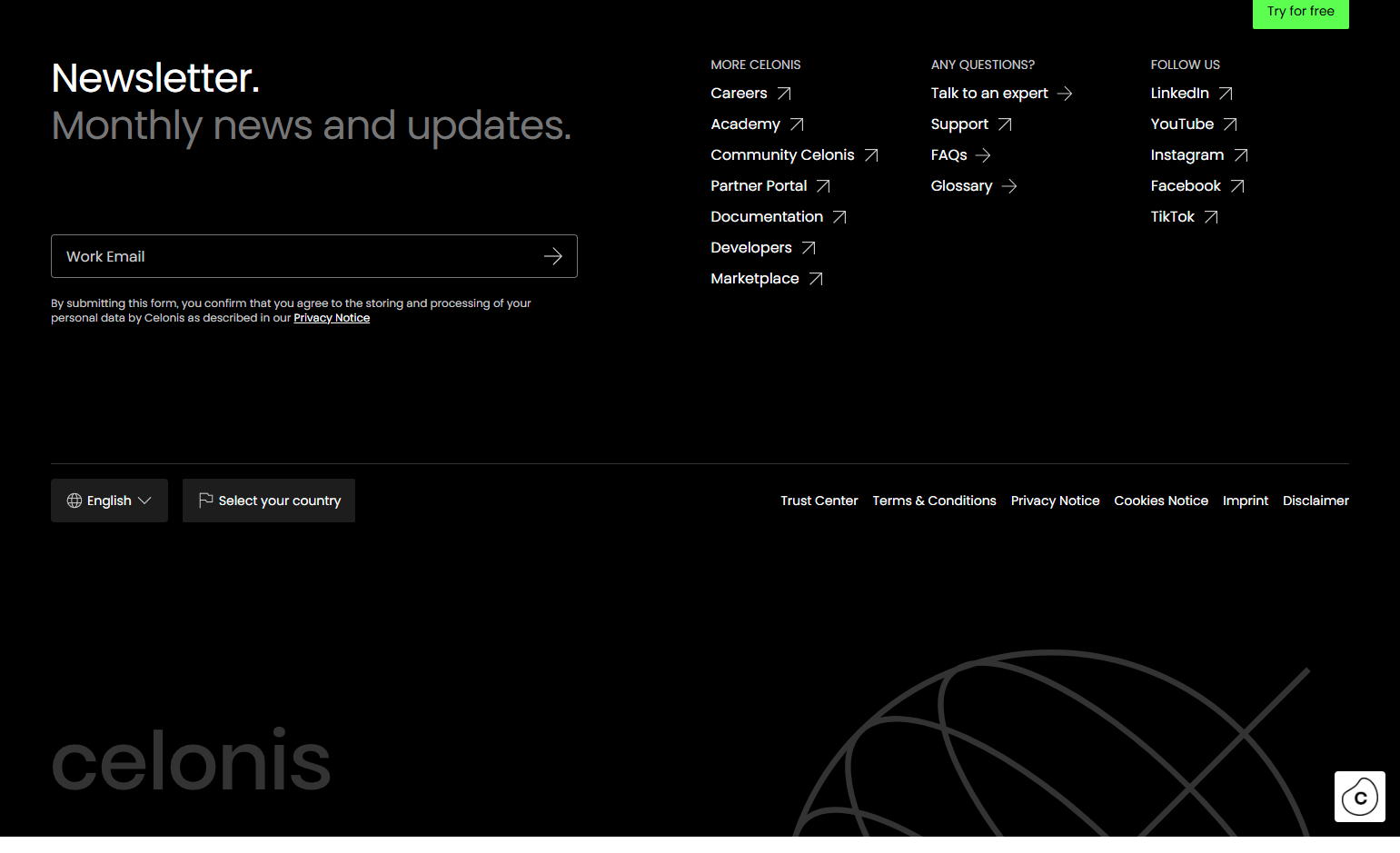Expand the English language dropdown
Screen dimensions: 1400x853
[x=109, y=501]
